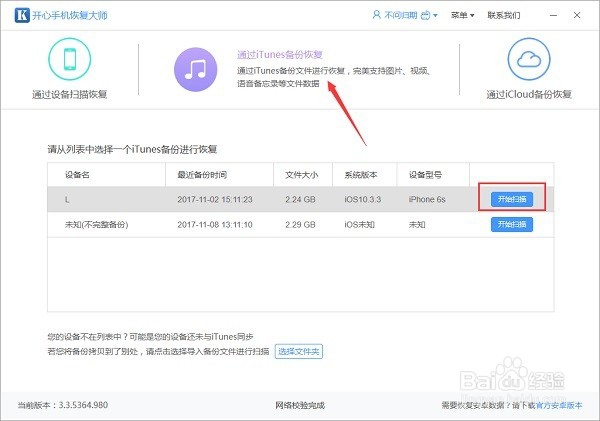The height and width of the screenshot is (421, 600).
Task: Click the 选择文件夹 button
Action: pyautogui.click(x=298, y=351)
